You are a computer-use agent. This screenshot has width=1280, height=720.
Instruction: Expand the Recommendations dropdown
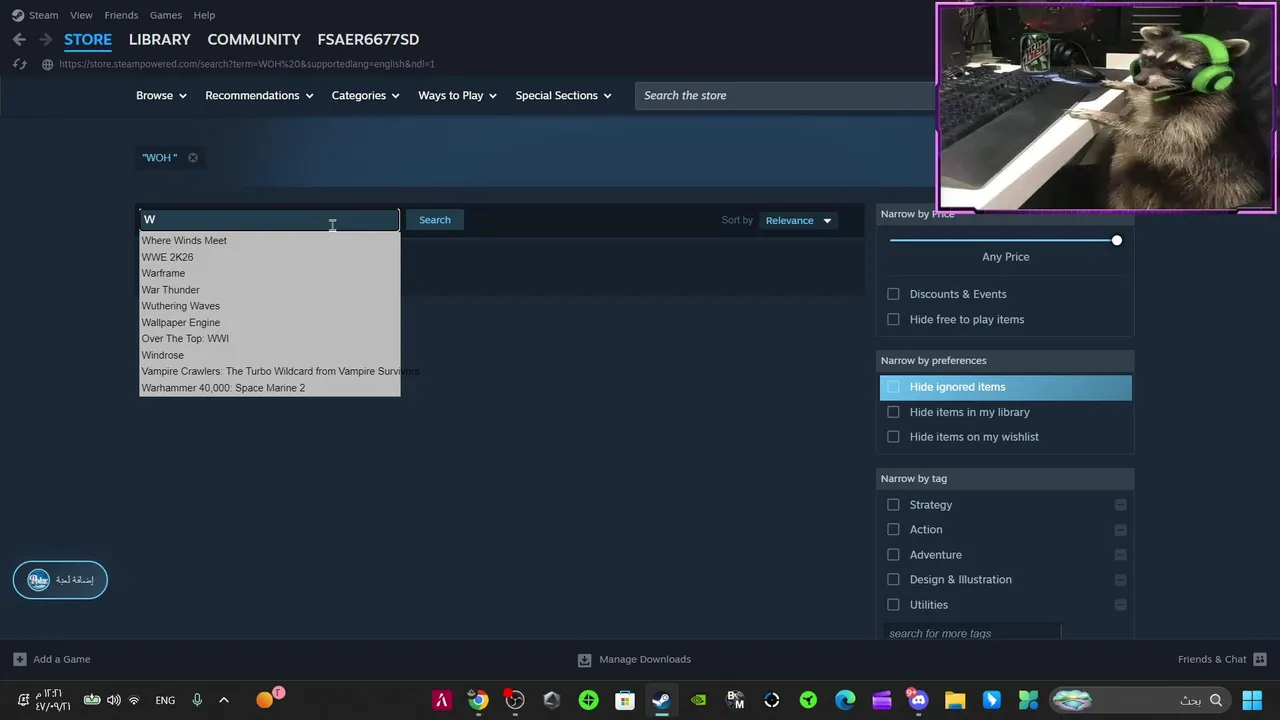click(259, 96)
